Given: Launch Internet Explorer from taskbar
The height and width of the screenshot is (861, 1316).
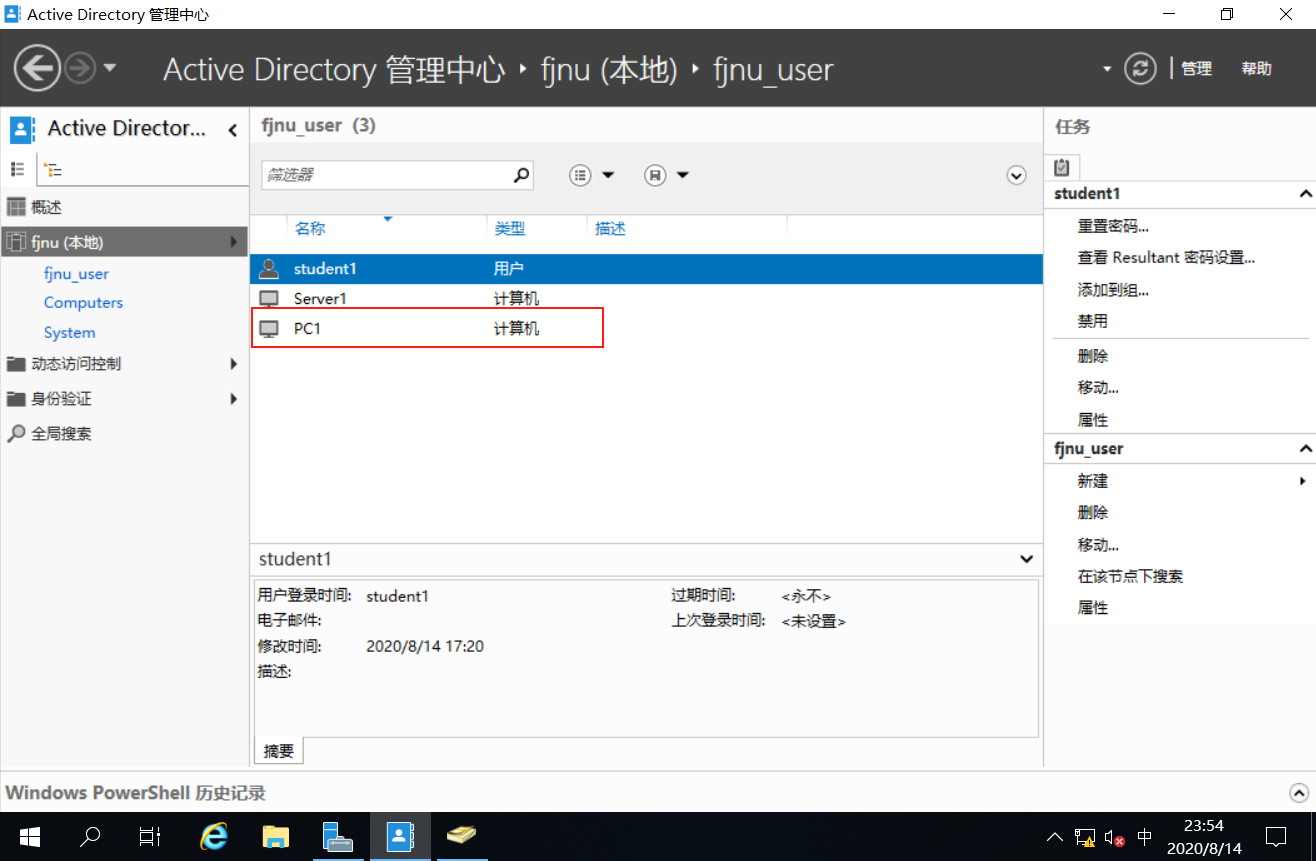Looking at the screenshot, I should click(213, 836).
